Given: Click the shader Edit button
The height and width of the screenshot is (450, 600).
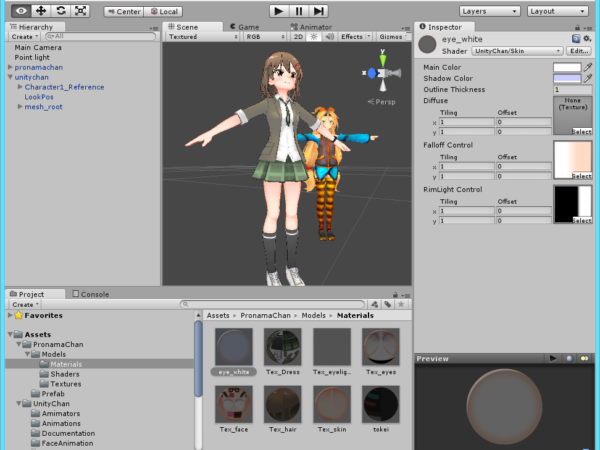Looking at the screenshot, I should click(x=579, y=51).
